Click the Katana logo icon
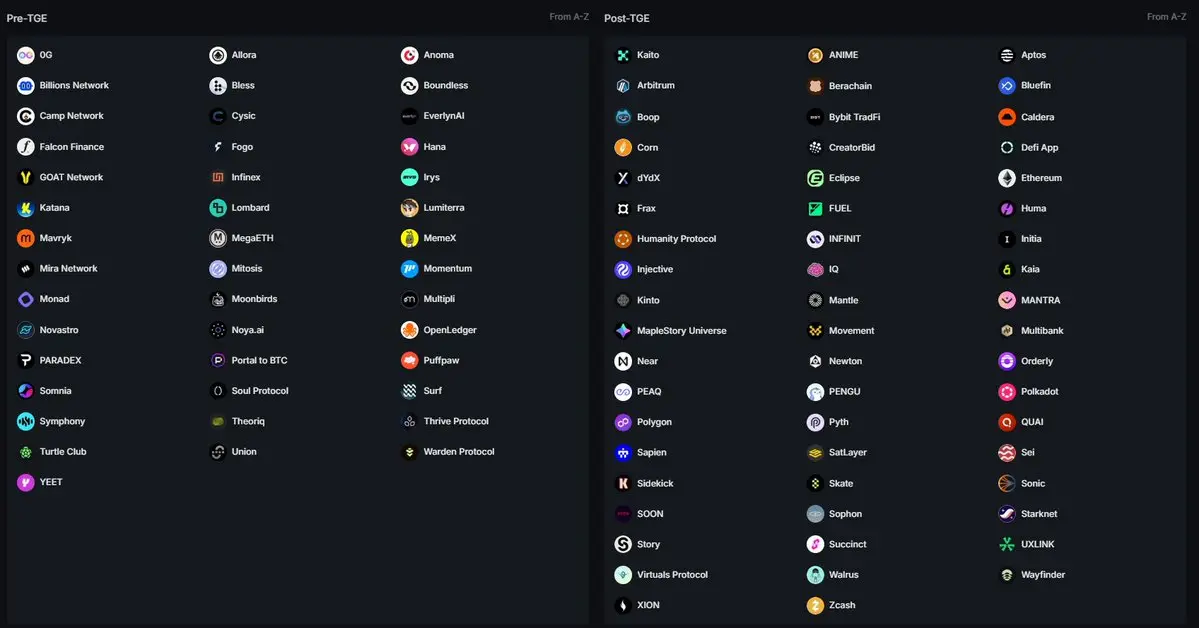The height and width of the screenshot is (628, 1199). tap(26, 208)
